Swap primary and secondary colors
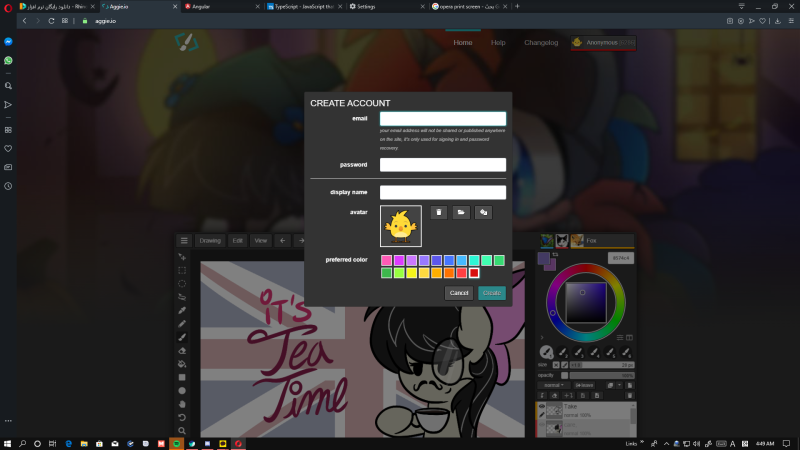Screen dimensions: 800x450 coord(555,254)
